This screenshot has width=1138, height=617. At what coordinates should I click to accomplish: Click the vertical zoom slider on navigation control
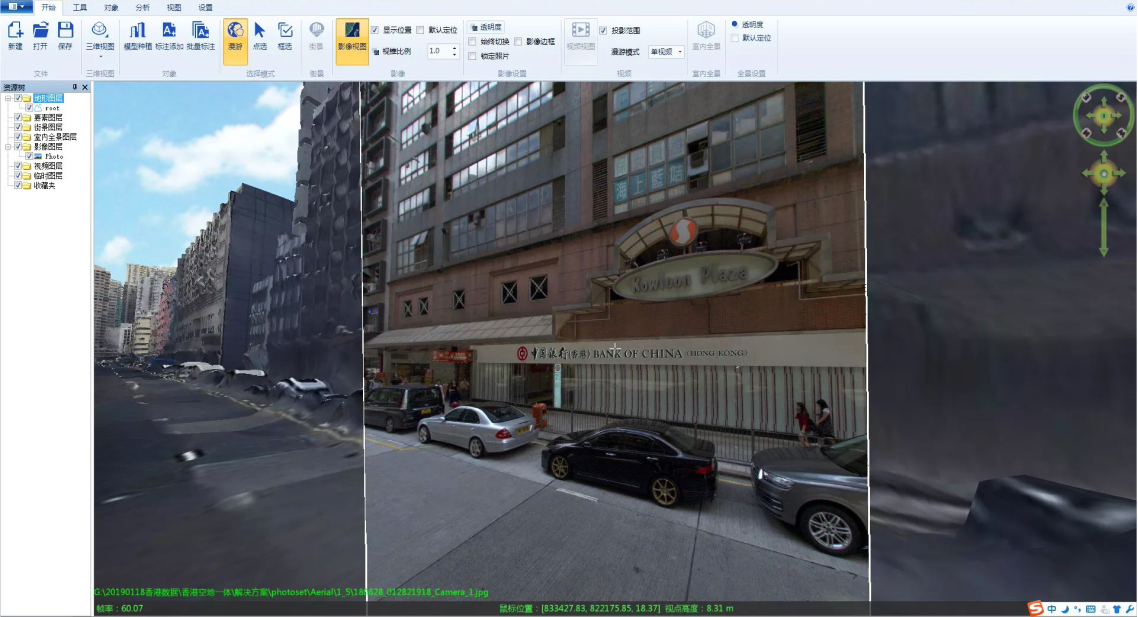[x=1104, y=227]
